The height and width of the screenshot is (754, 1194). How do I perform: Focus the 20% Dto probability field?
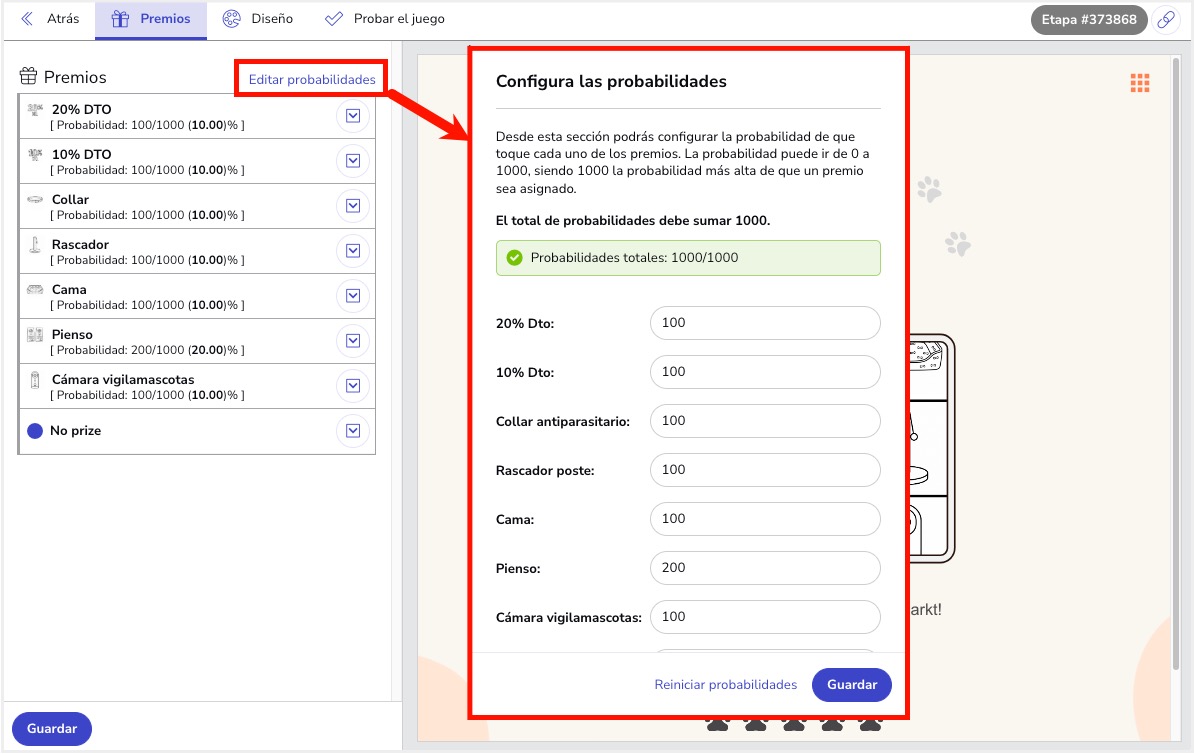[765, 323]
